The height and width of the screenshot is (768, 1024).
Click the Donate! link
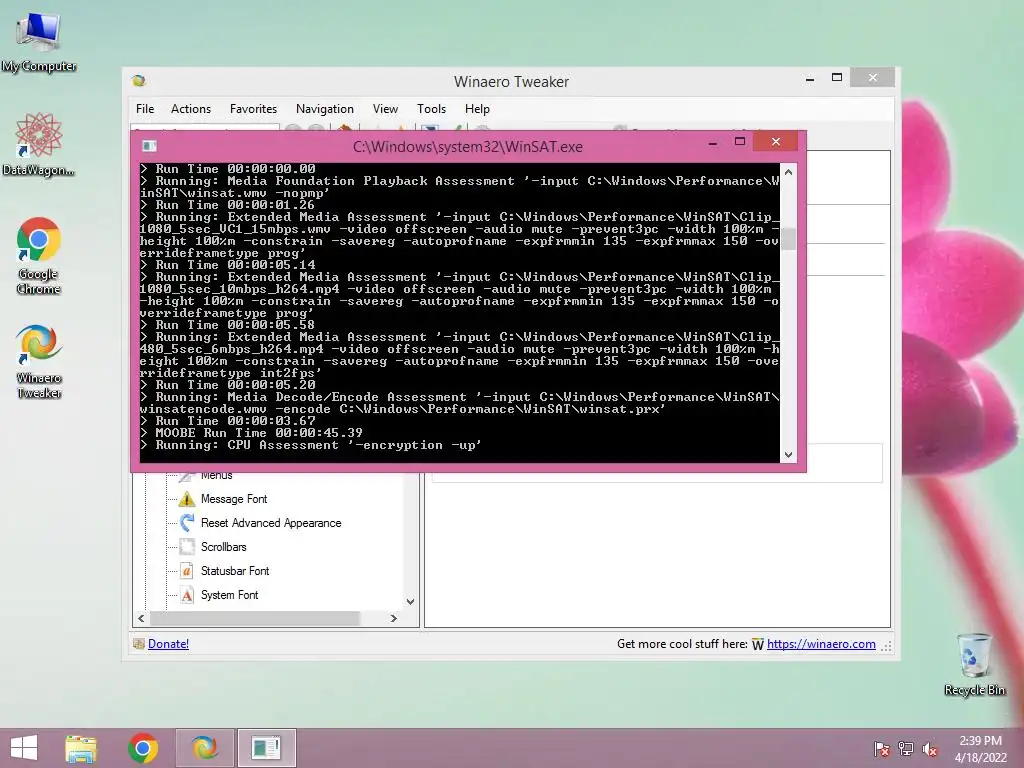pyautogui.click(x=168, y=644)
